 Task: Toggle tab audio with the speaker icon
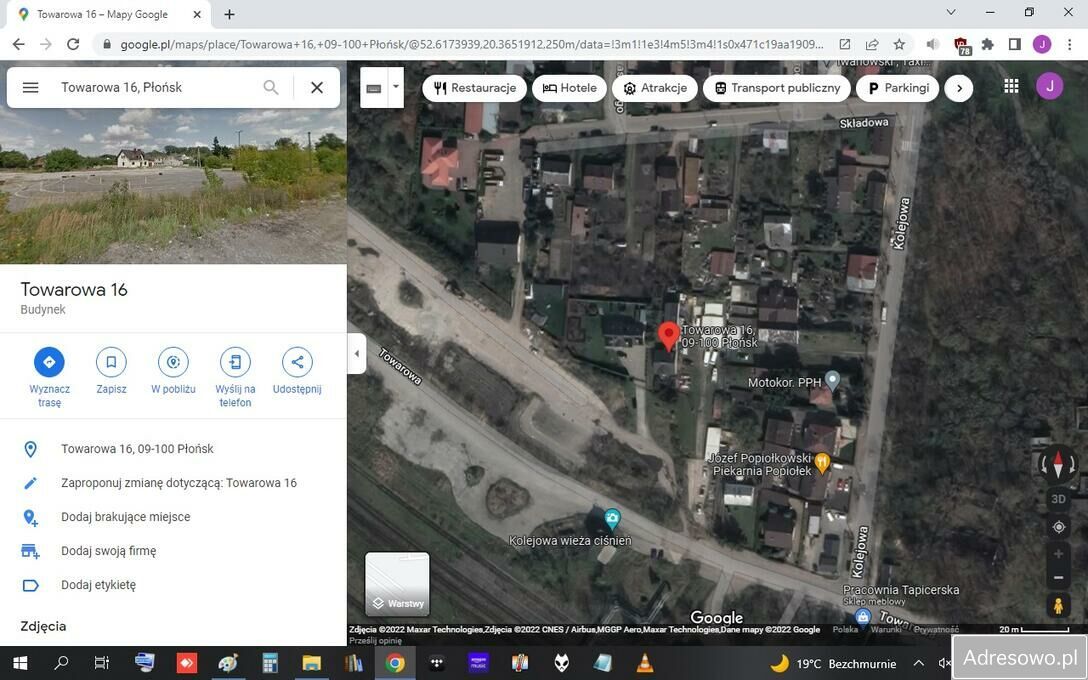click(x=932, y=44)
